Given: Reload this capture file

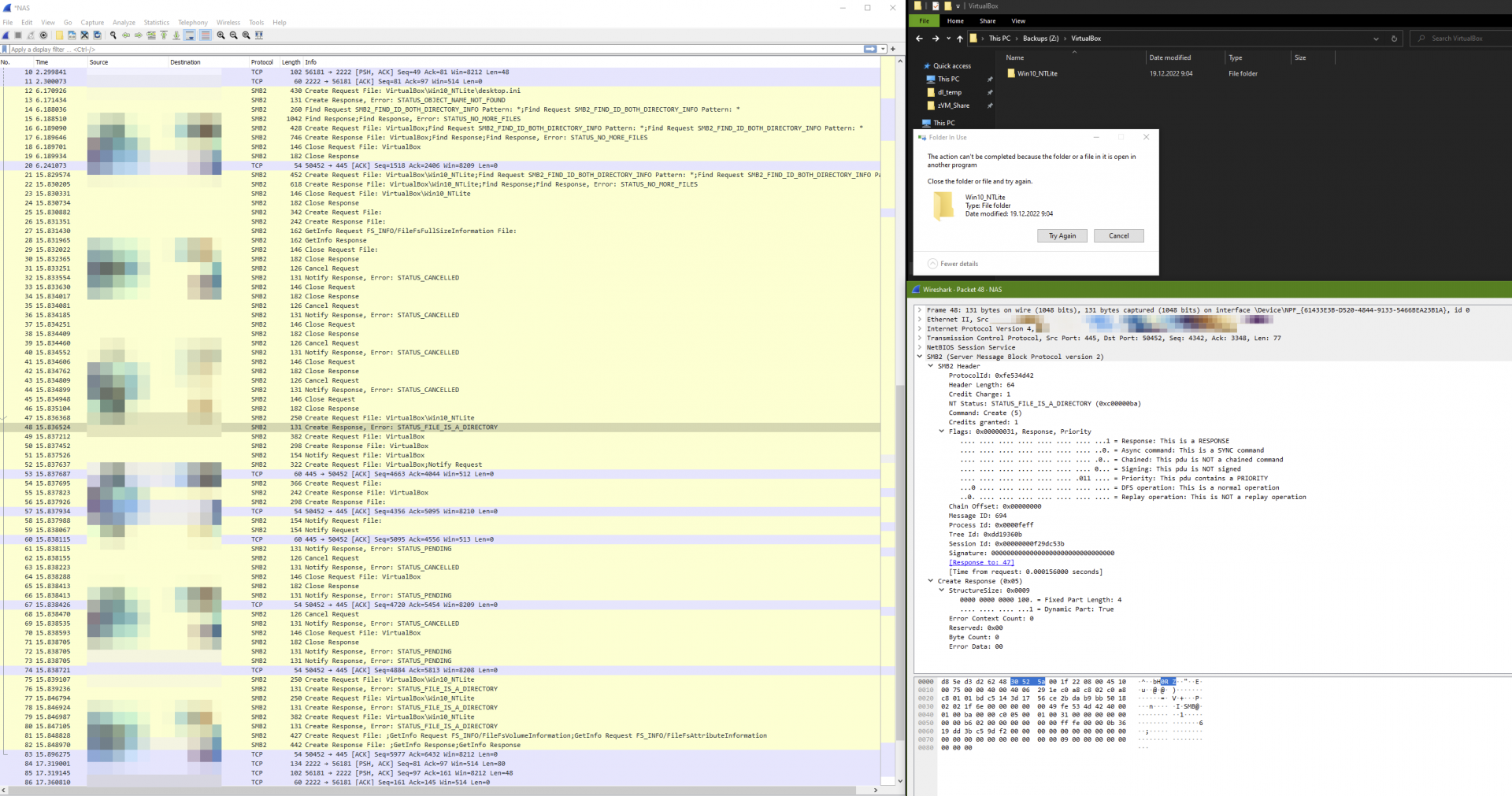Looking at the screenshot, I should pyautogui.click(x=97, y=35).
